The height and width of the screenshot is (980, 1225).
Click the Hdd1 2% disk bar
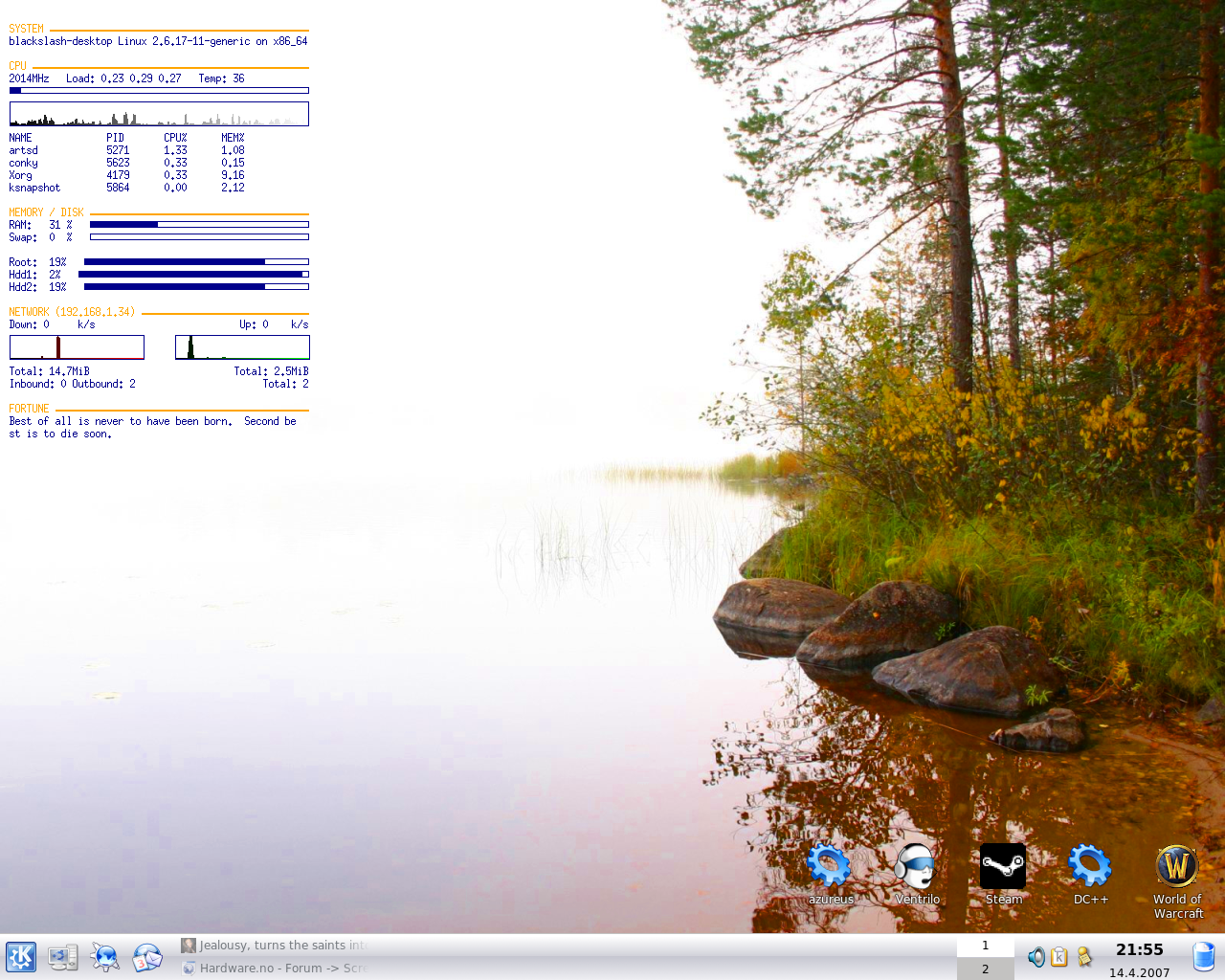pyautogui.click(x=193, y=275)
